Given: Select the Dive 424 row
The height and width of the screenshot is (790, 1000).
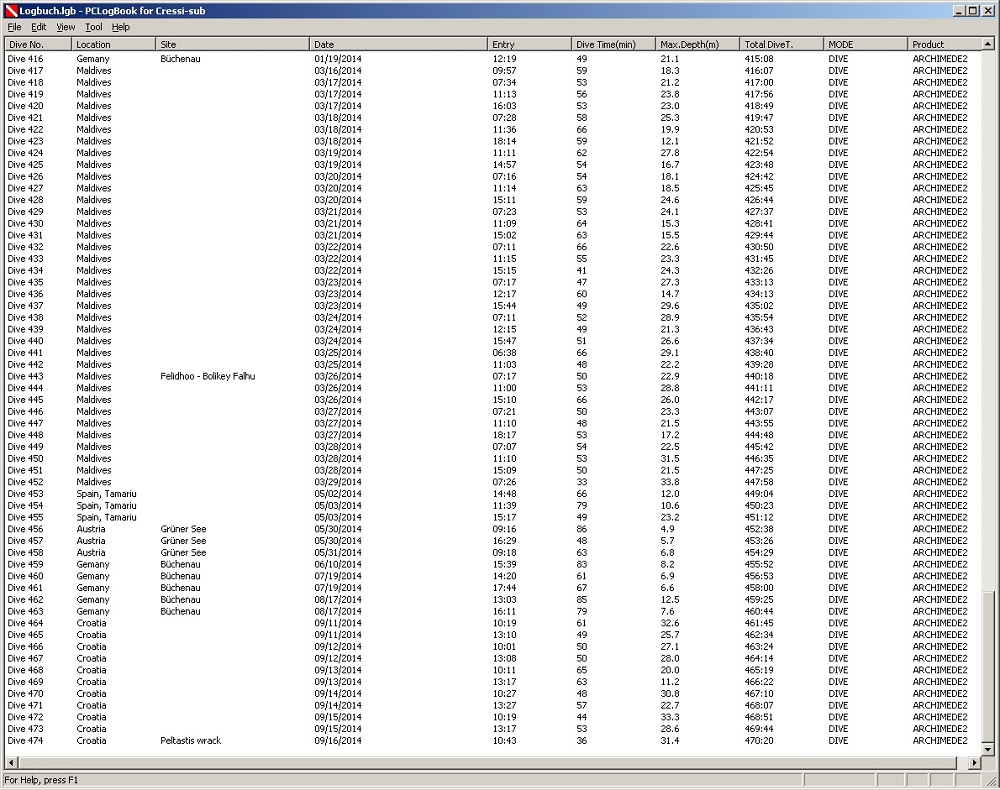Looking at the screenshot, I should [x=493, y=153].
